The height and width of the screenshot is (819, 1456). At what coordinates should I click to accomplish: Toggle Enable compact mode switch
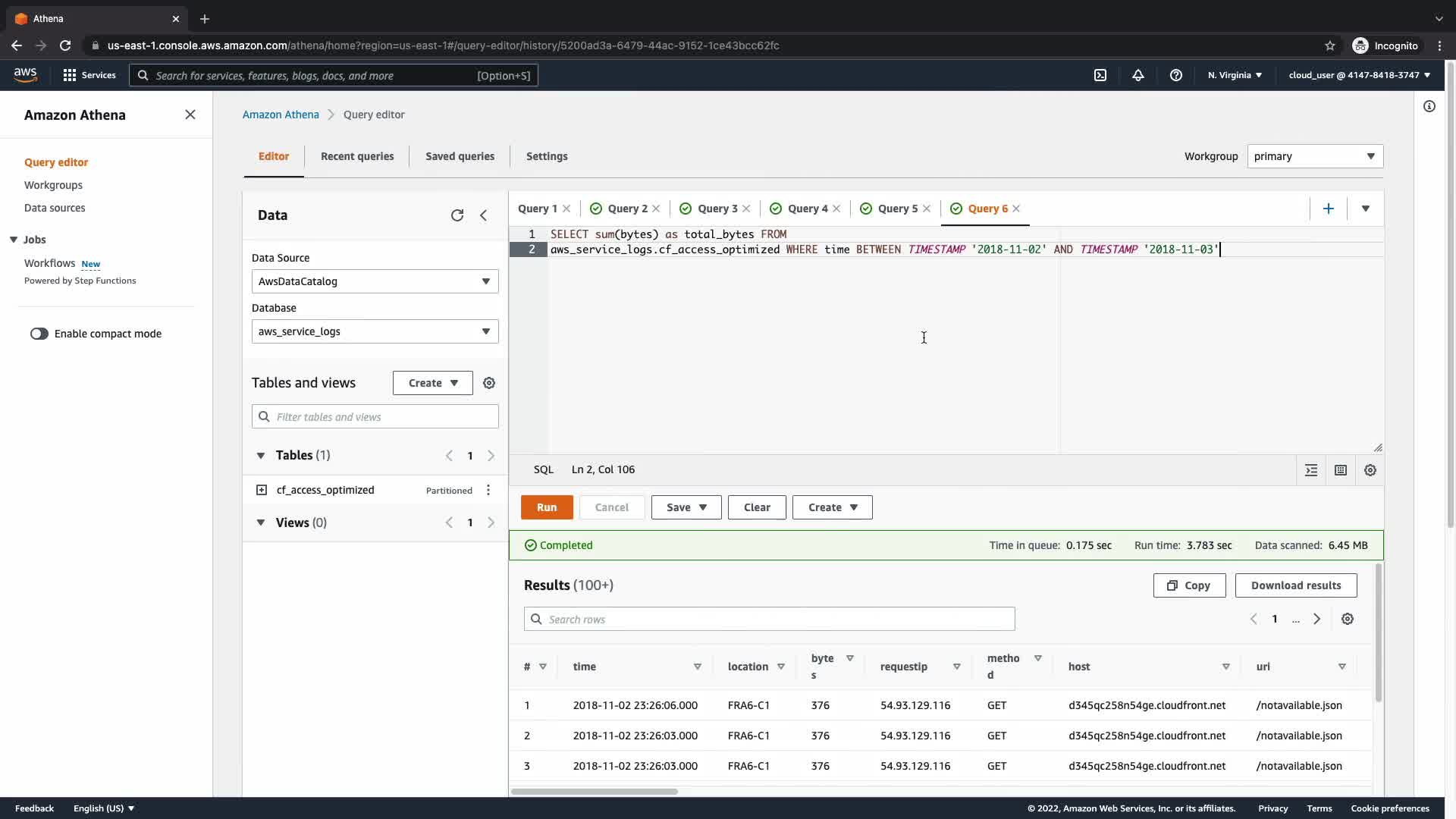pyautogui.click(x=39, y=334)
